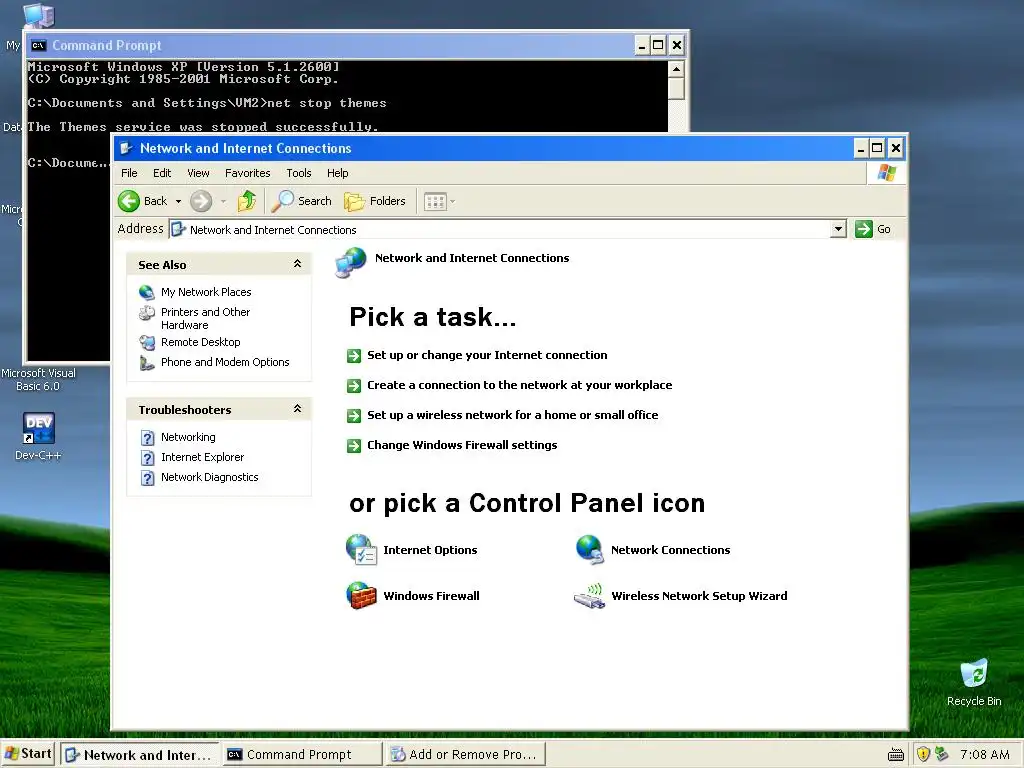Viewport: 1024px width, 768px height.
Task: Click the keyboard icon in system tray
Action: tap(896, 755)
